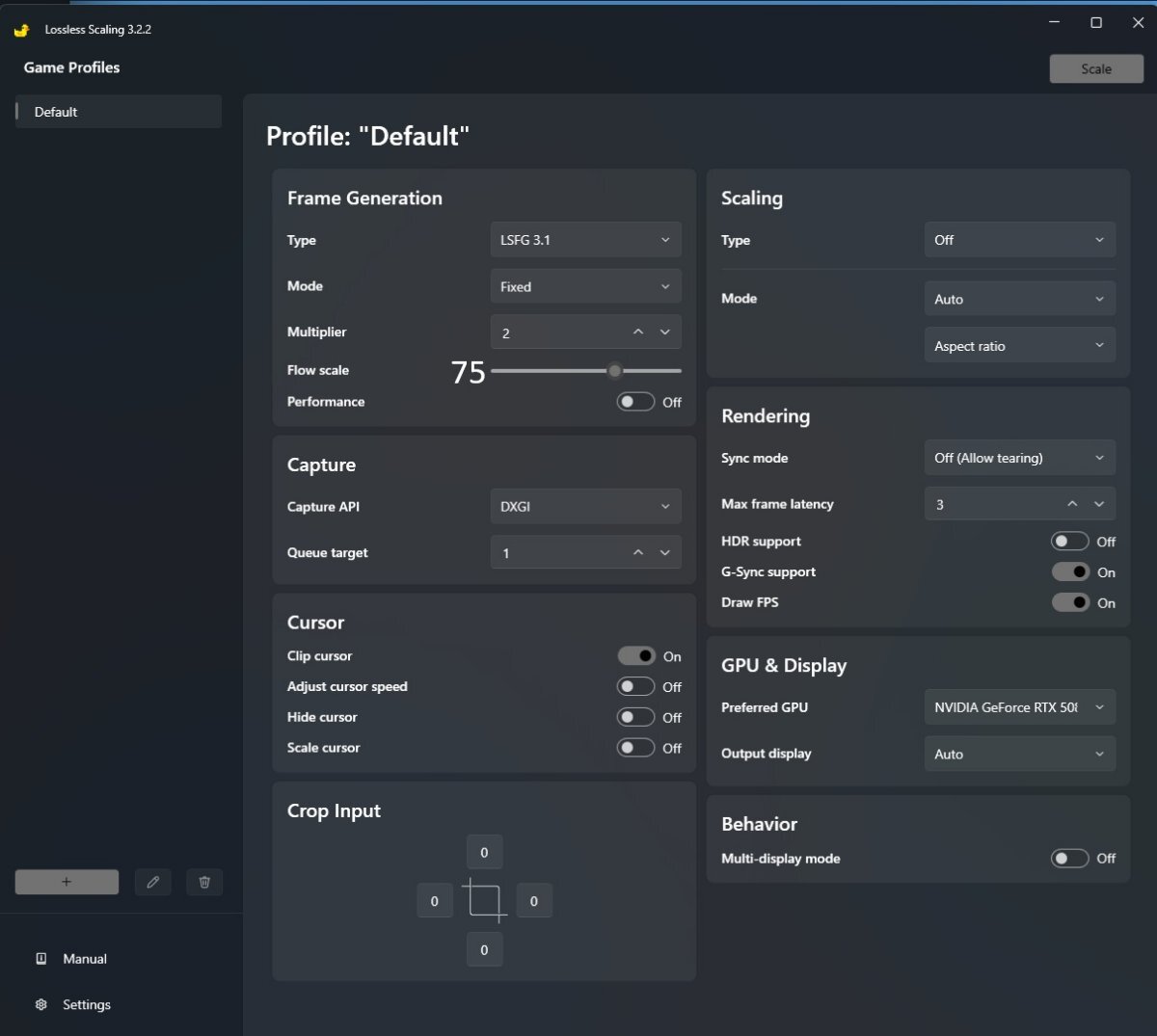Enable HDR support toggle
The width and height of the screenshot is (1157, 1036).
[1069, 542]
